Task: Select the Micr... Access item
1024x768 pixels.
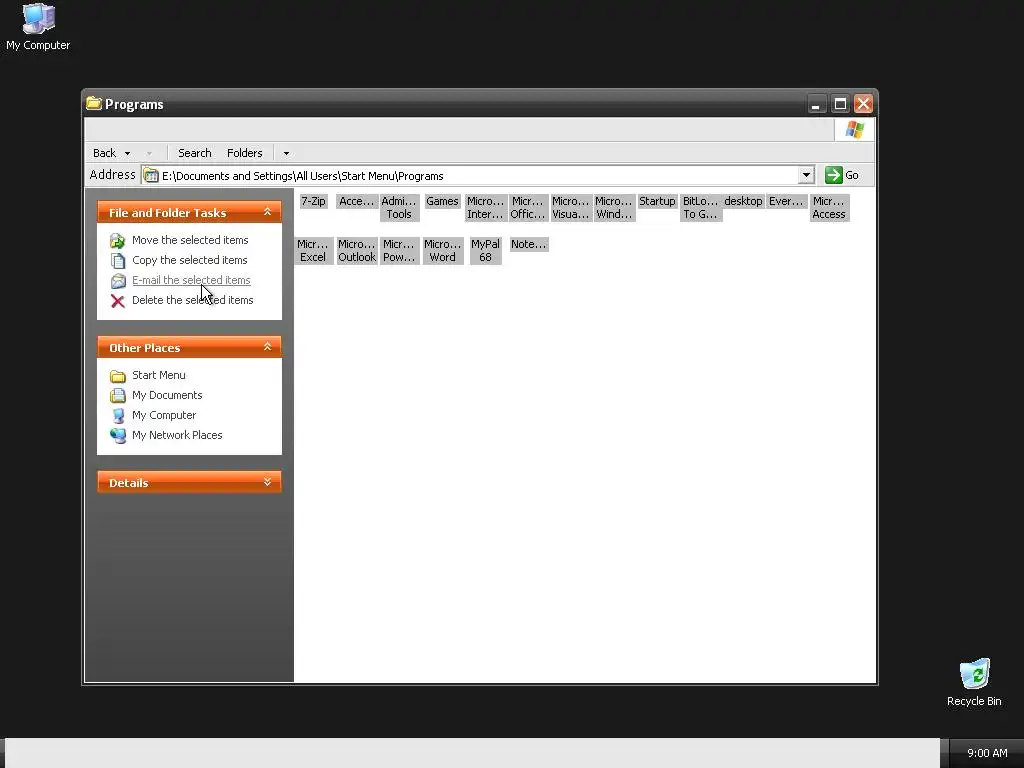Action: [829, 208]
